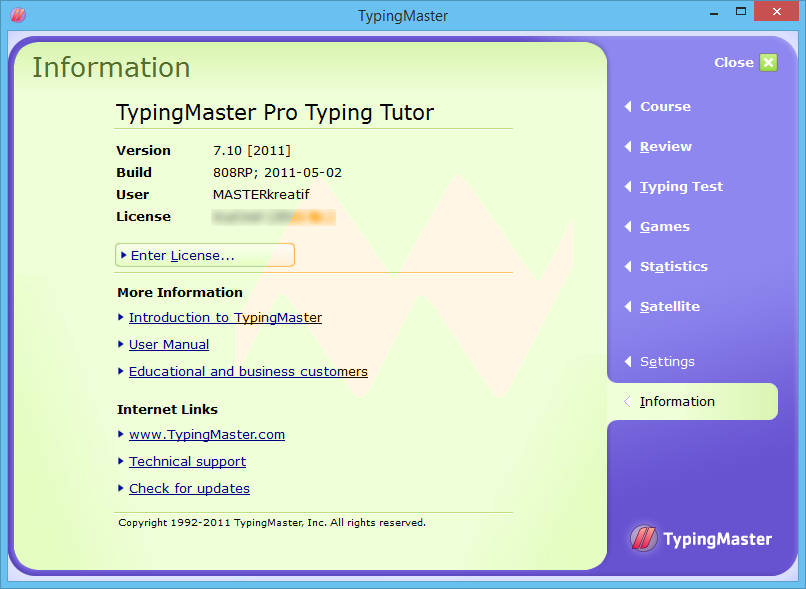
Task: Click the TypingMaster logo in sidebar
Action: click(x=701, y=539)
